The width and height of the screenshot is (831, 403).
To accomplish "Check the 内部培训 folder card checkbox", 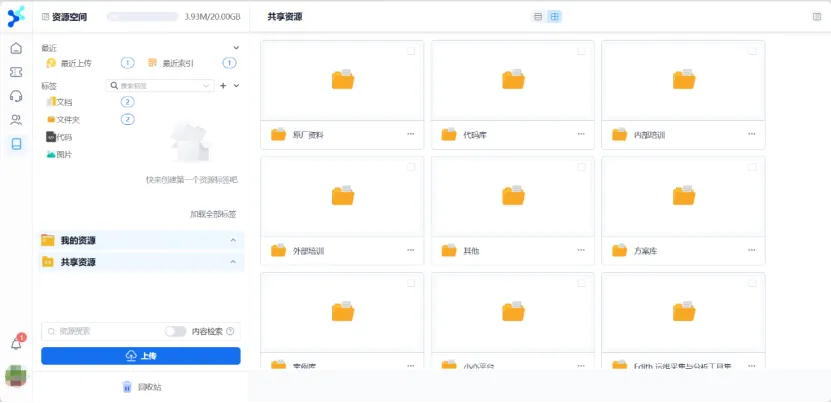I will coord(752,50).
